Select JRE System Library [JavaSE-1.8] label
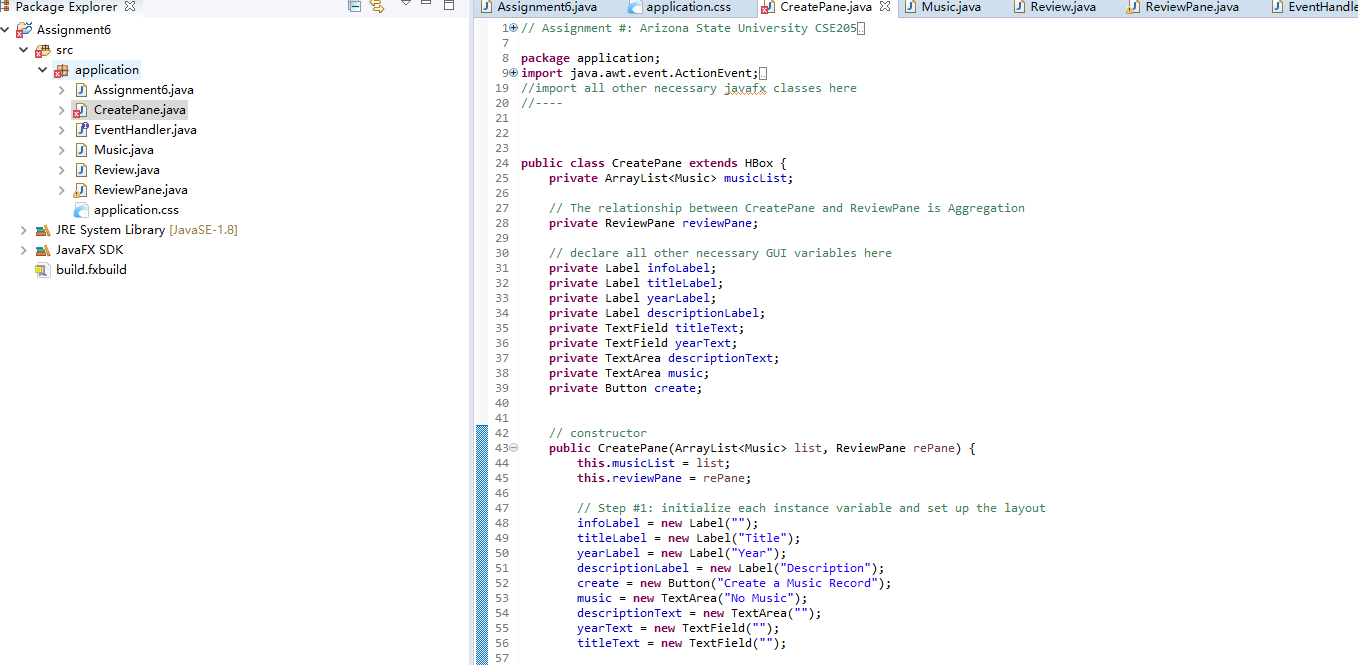 pyautogui.click(x=147, y=230)
